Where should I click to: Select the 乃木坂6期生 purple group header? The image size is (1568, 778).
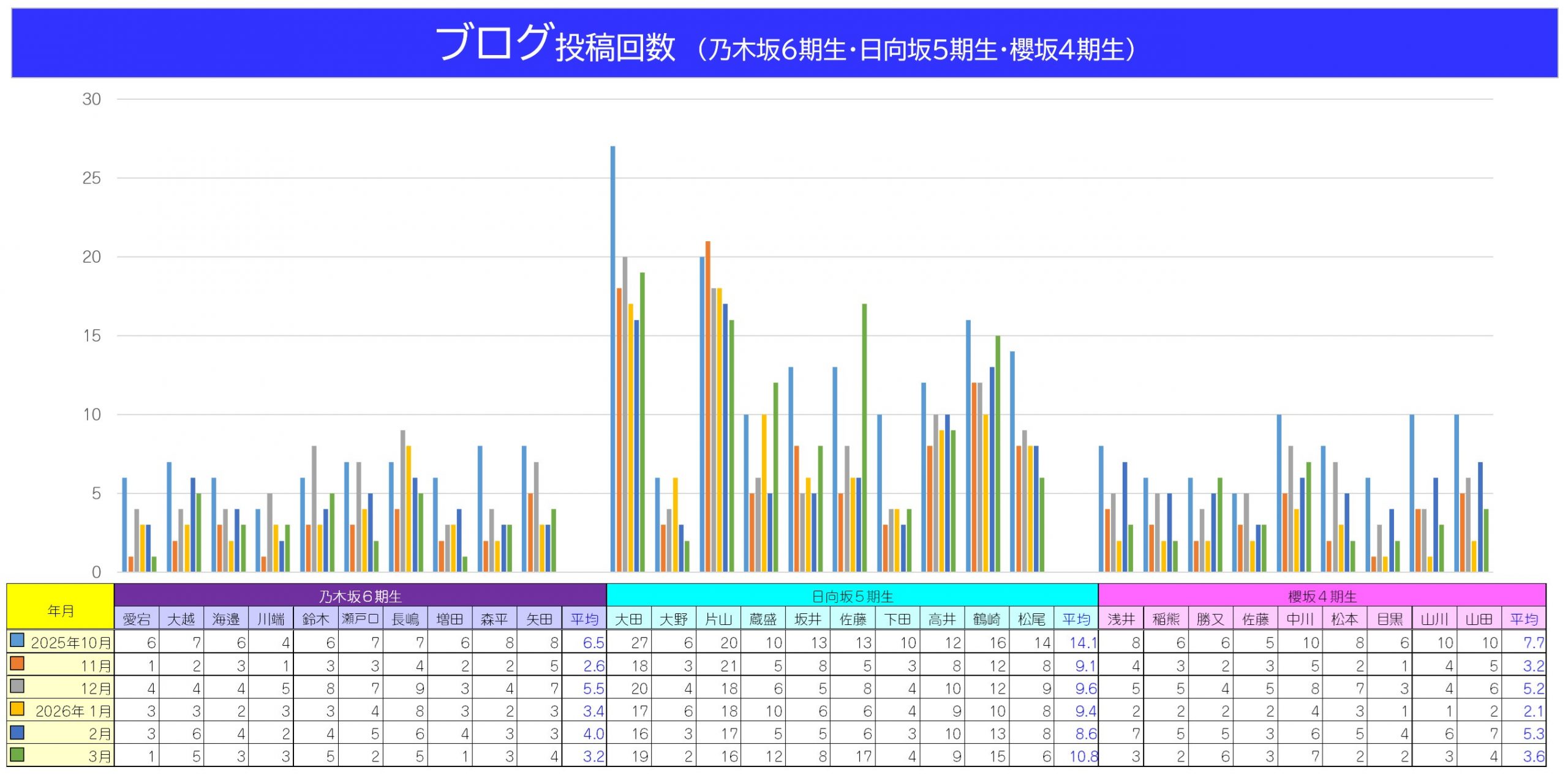tap(360, 596)
